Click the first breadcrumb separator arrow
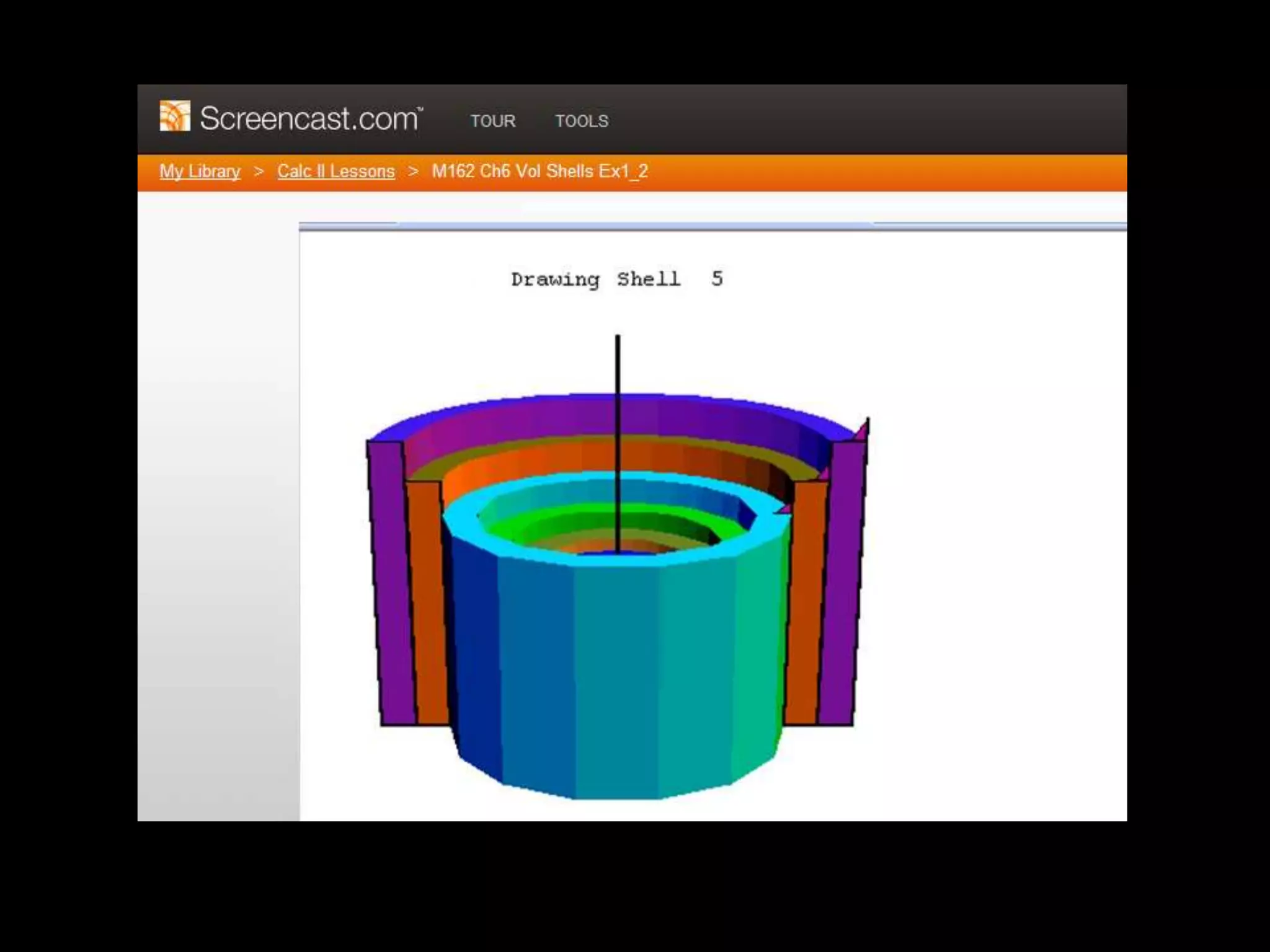Screen dimensions: 1270x952 point(259,171)
